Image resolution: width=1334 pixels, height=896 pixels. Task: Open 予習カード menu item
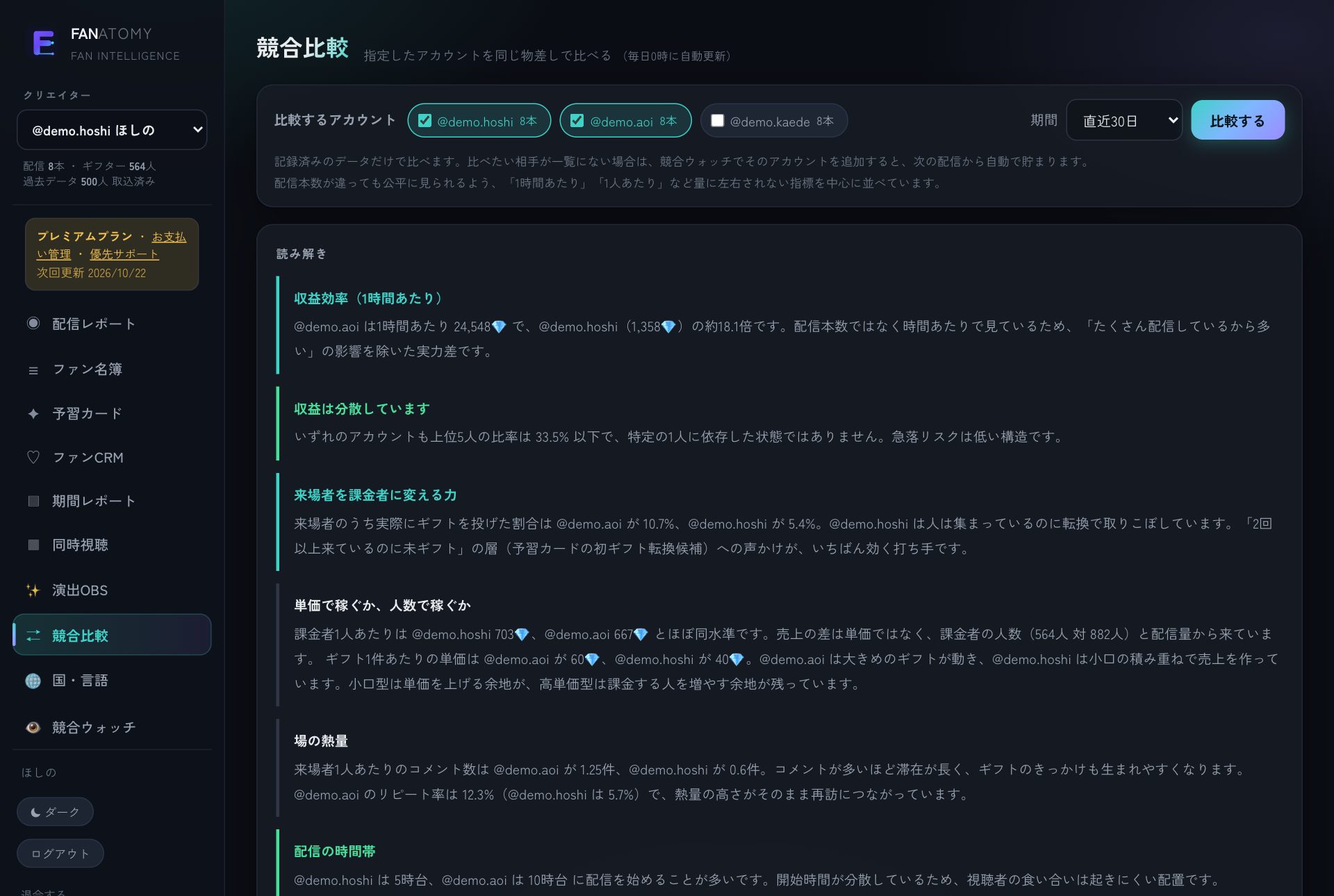[112, 414]
